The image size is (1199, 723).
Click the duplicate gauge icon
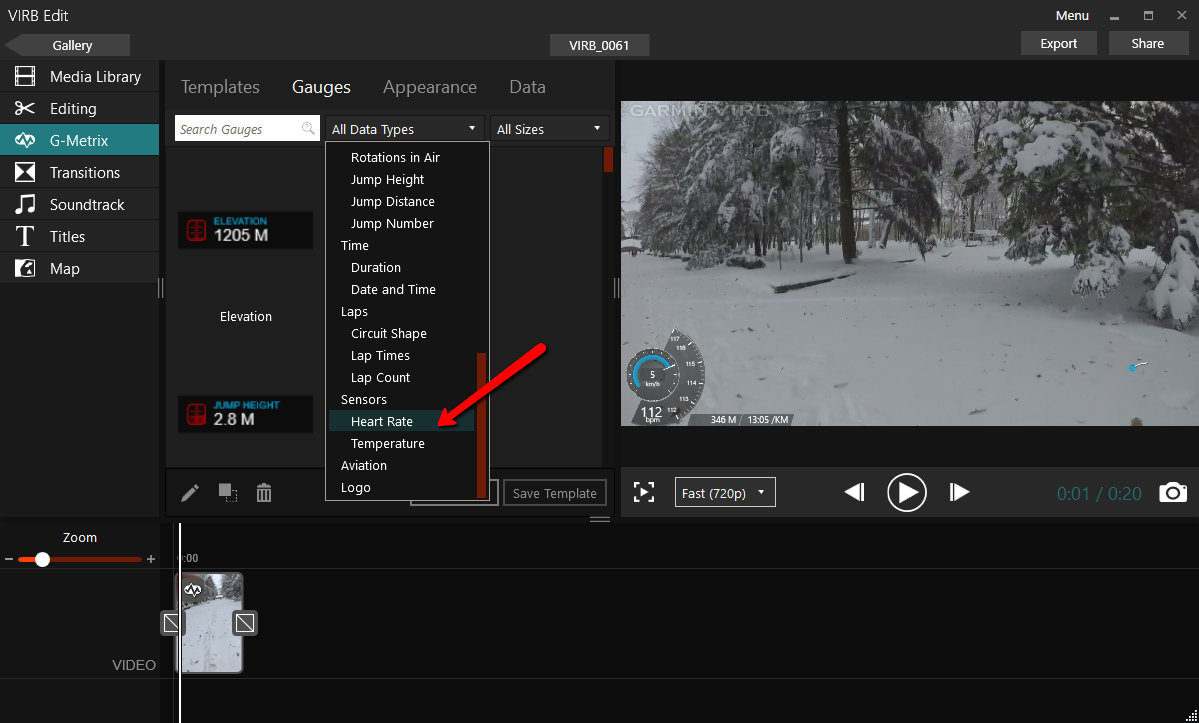pyautogui.click(x=228, y=493)
